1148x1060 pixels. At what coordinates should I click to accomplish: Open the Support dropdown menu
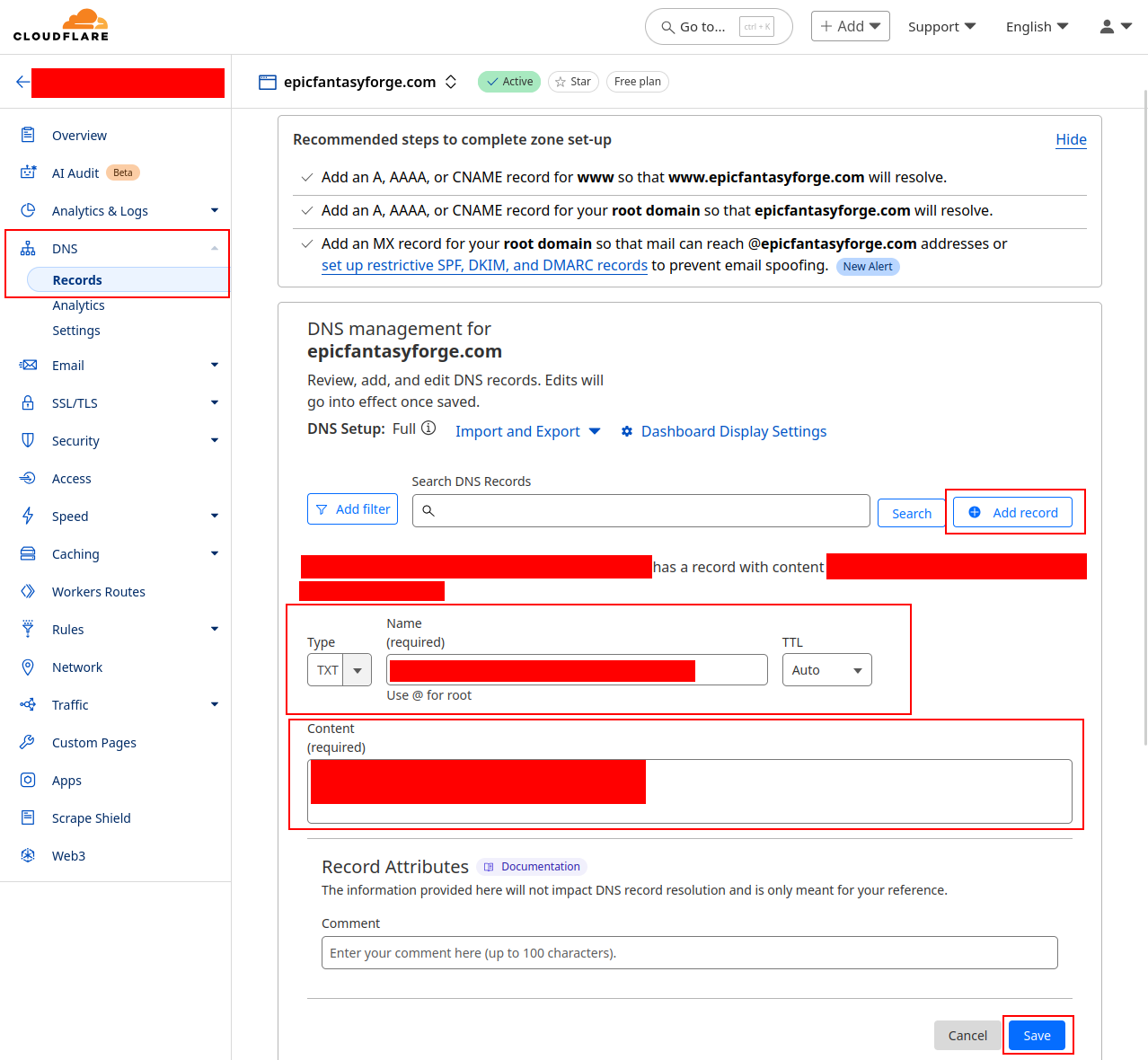pos(941,27)
